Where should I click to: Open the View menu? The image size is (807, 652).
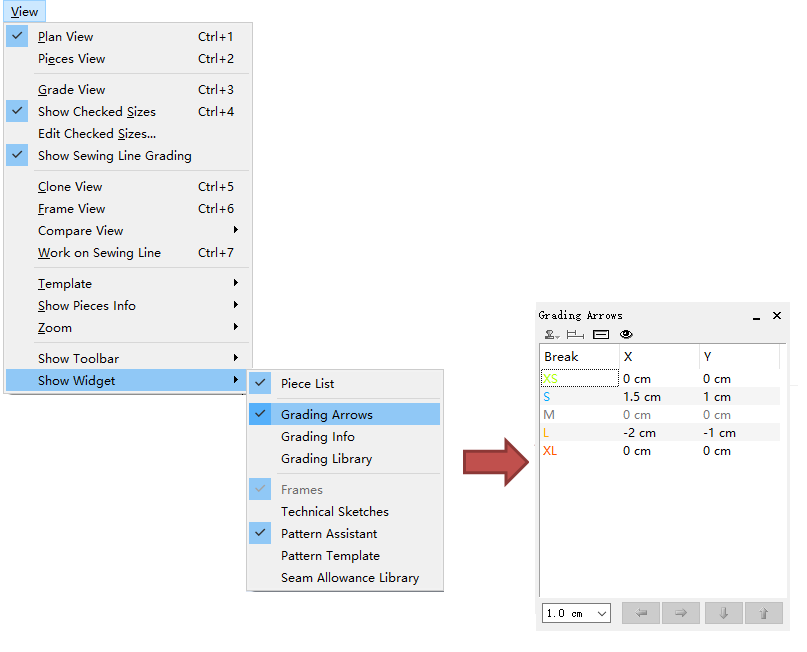coord(24,12)
